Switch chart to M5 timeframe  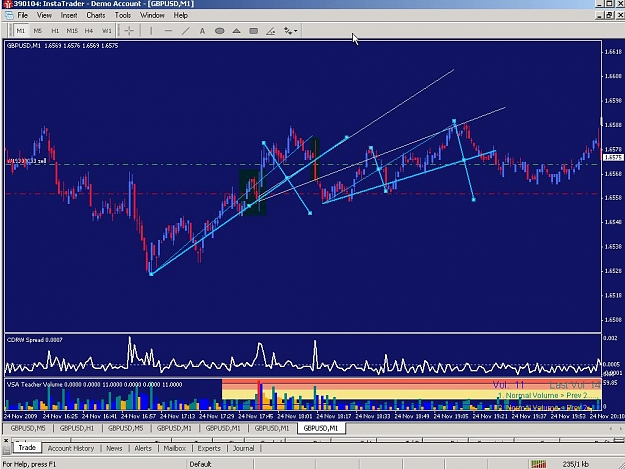coord(37,31)
